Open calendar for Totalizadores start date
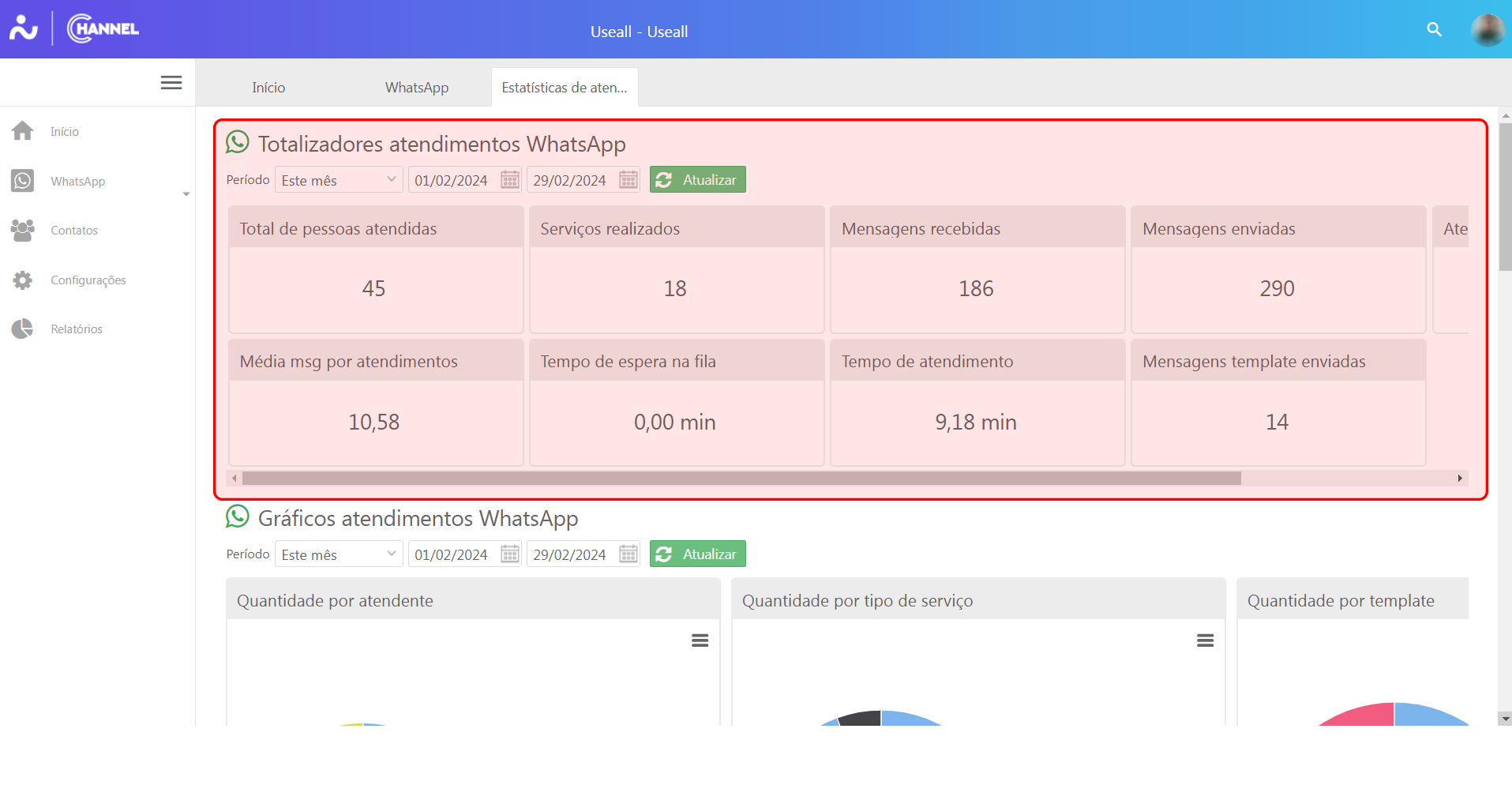 coord(510,180)
